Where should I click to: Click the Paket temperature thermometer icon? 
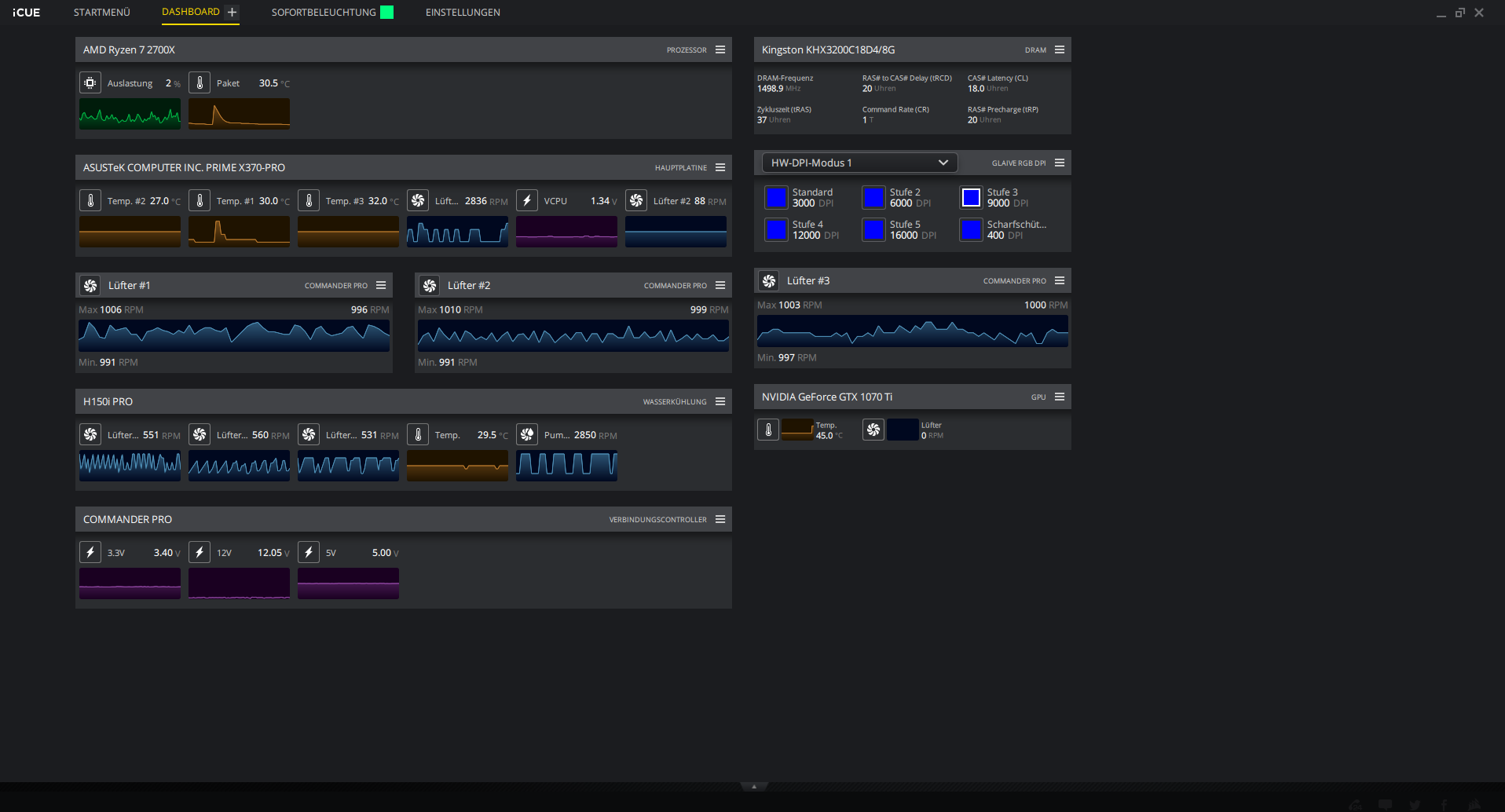pyautogui.click(x=200, y=82)
